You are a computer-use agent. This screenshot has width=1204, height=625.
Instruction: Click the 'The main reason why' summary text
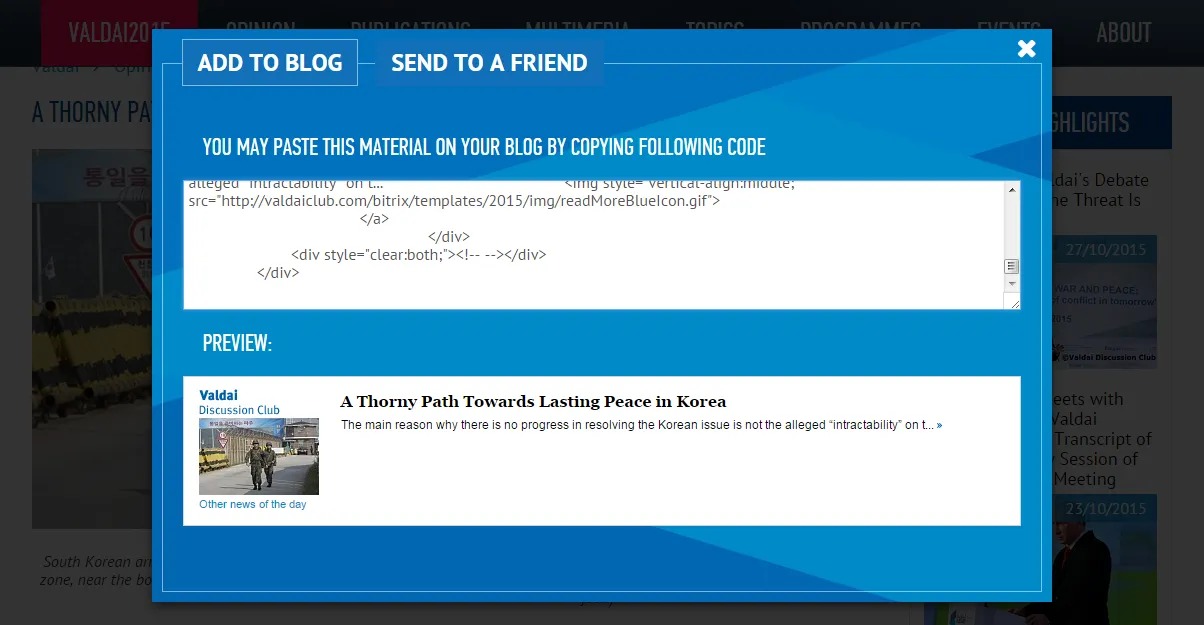pyautogui.click(x=636, y=425)
